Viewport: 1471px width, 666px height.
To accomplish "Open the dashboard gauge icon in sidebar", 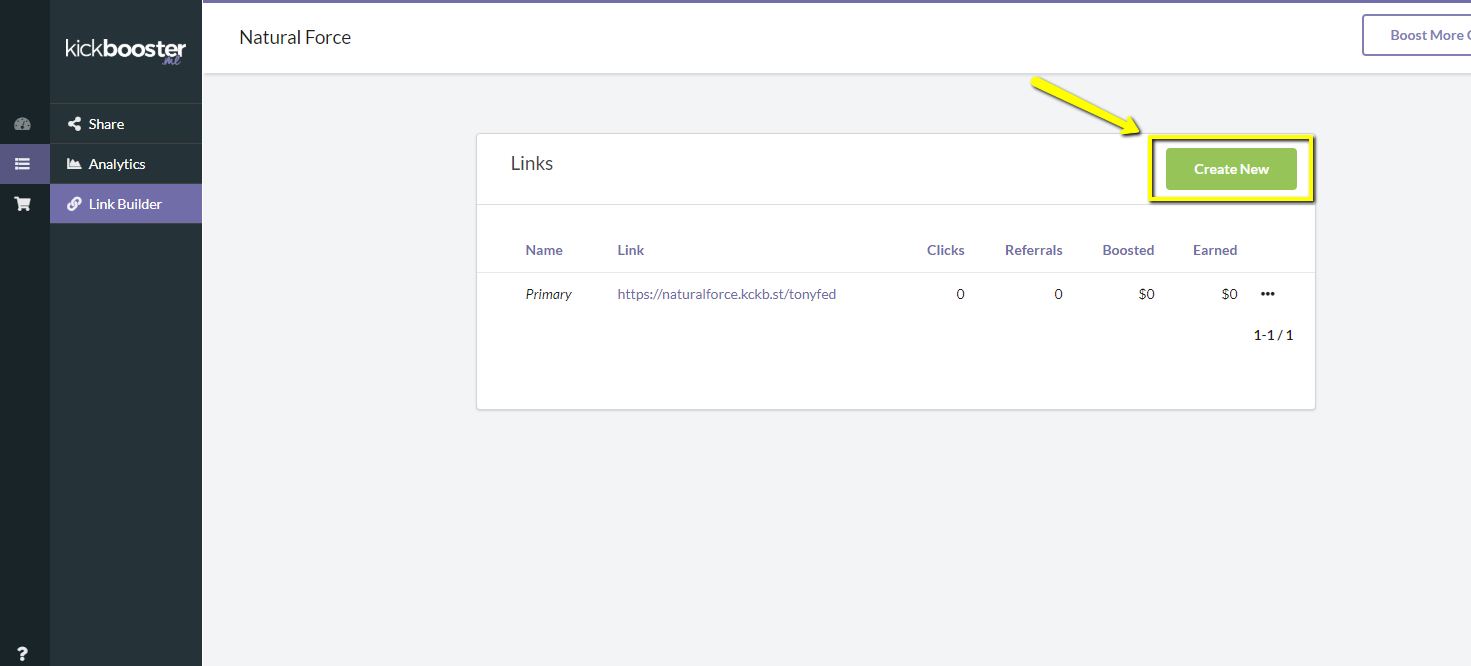I will [23, 124].
